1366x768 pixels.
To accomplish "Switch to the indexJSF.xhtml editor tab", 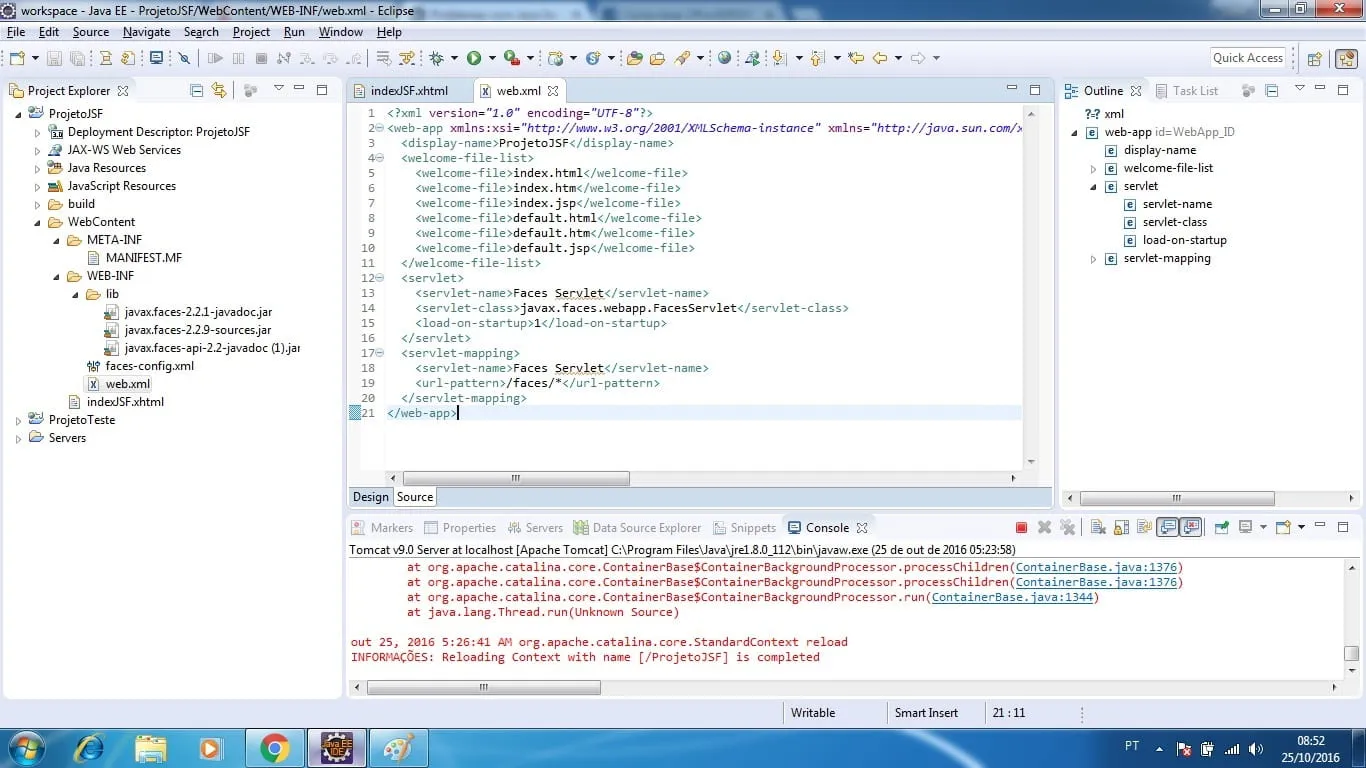I will click(x=408, y=91).
